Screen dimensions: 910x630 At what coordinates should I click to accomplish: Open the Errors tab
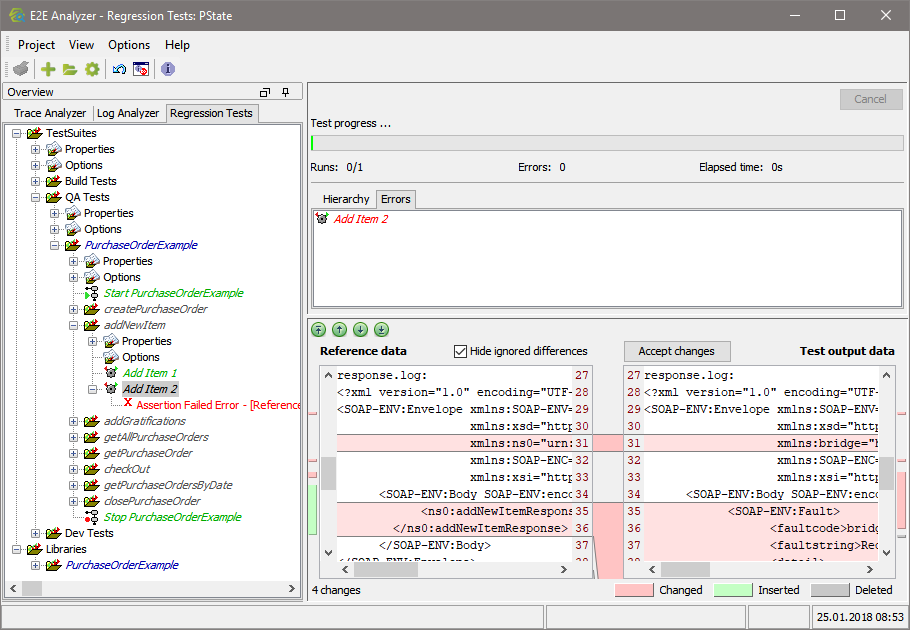395,199
